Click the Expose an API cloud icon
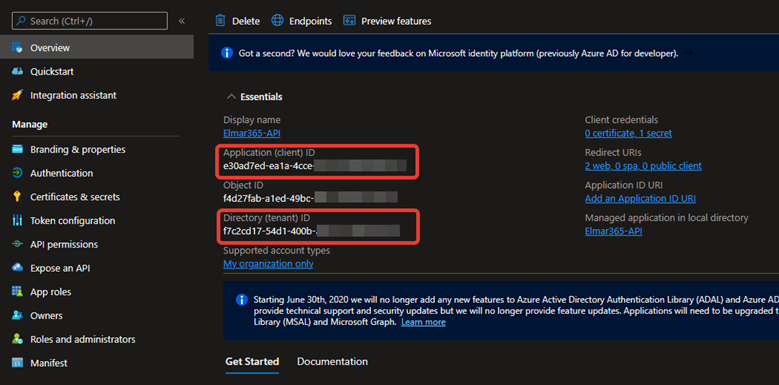Image resolution: width=779 pixels, height=385 pixels. [x=17, y=268]
